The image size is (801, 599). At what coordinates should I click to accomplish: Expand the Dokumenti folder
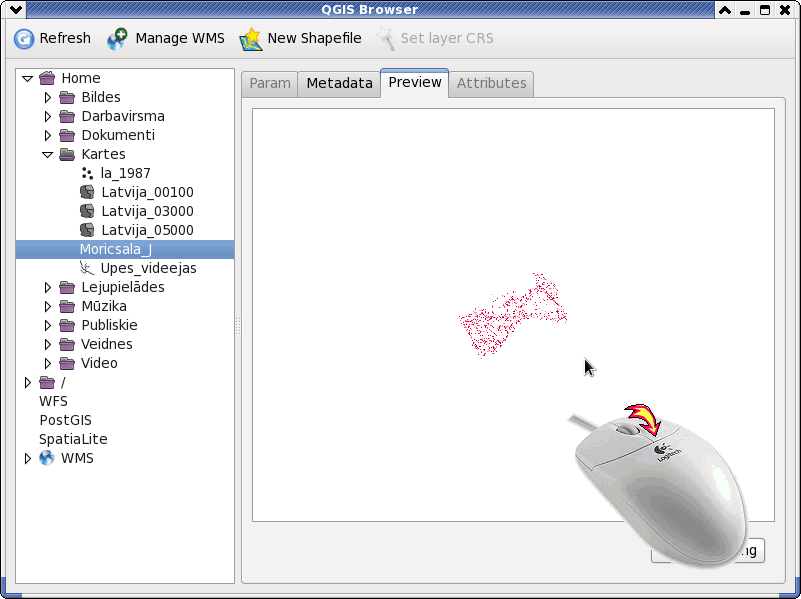pos(48,135)
